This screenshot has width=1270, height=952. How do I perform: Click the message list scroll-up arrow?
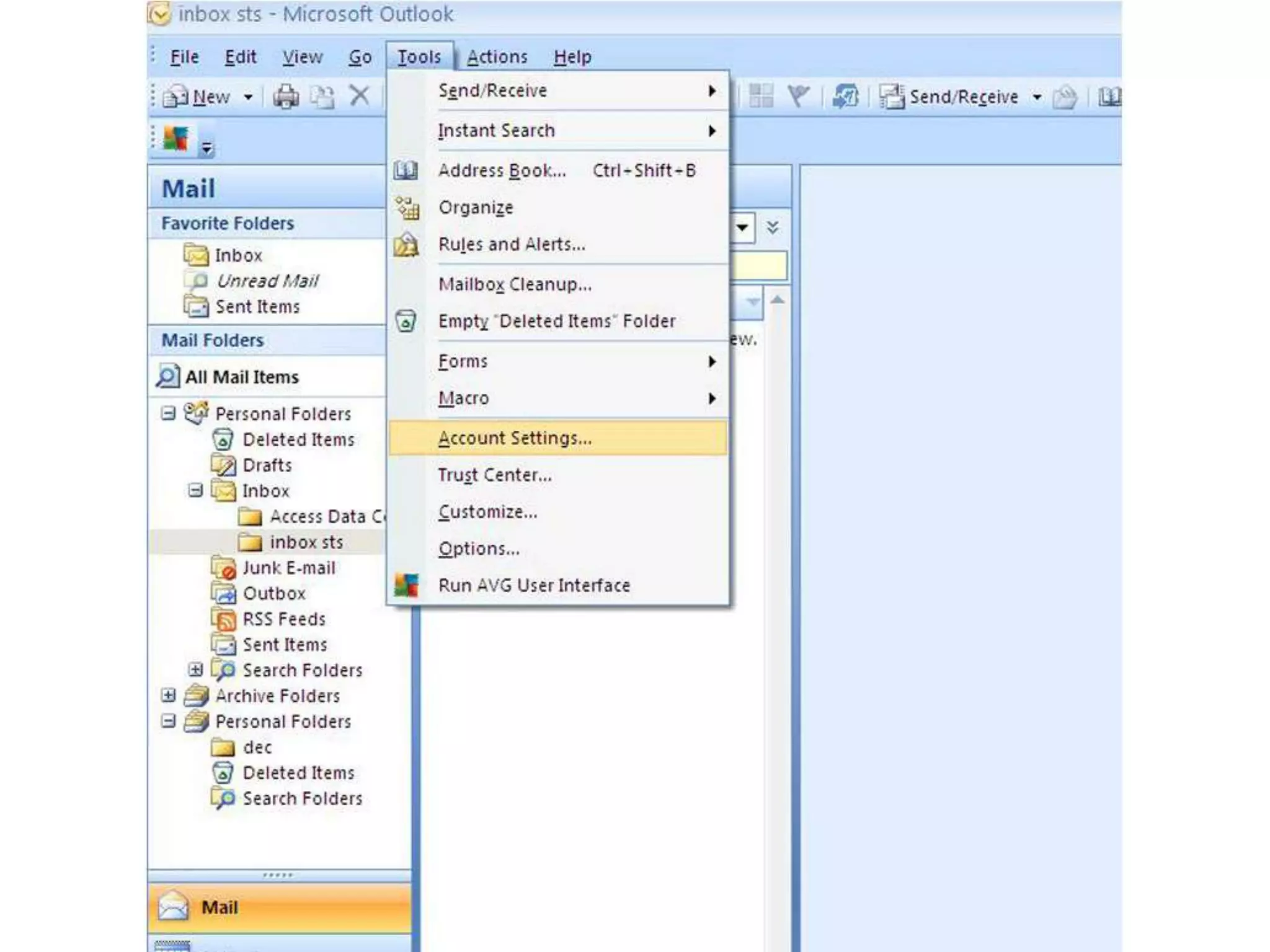(x=778, y=300)
